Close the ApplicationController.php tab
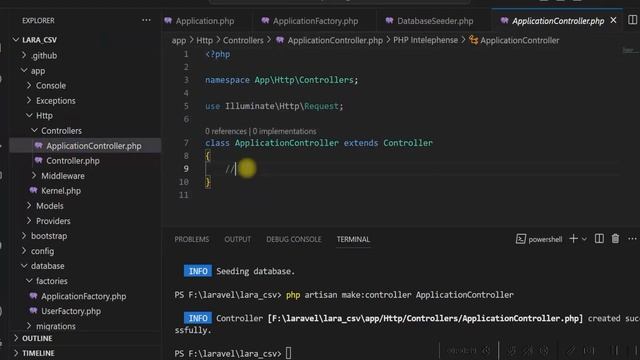The height and width of the screenshot is (360, 640). click(613, 20)
